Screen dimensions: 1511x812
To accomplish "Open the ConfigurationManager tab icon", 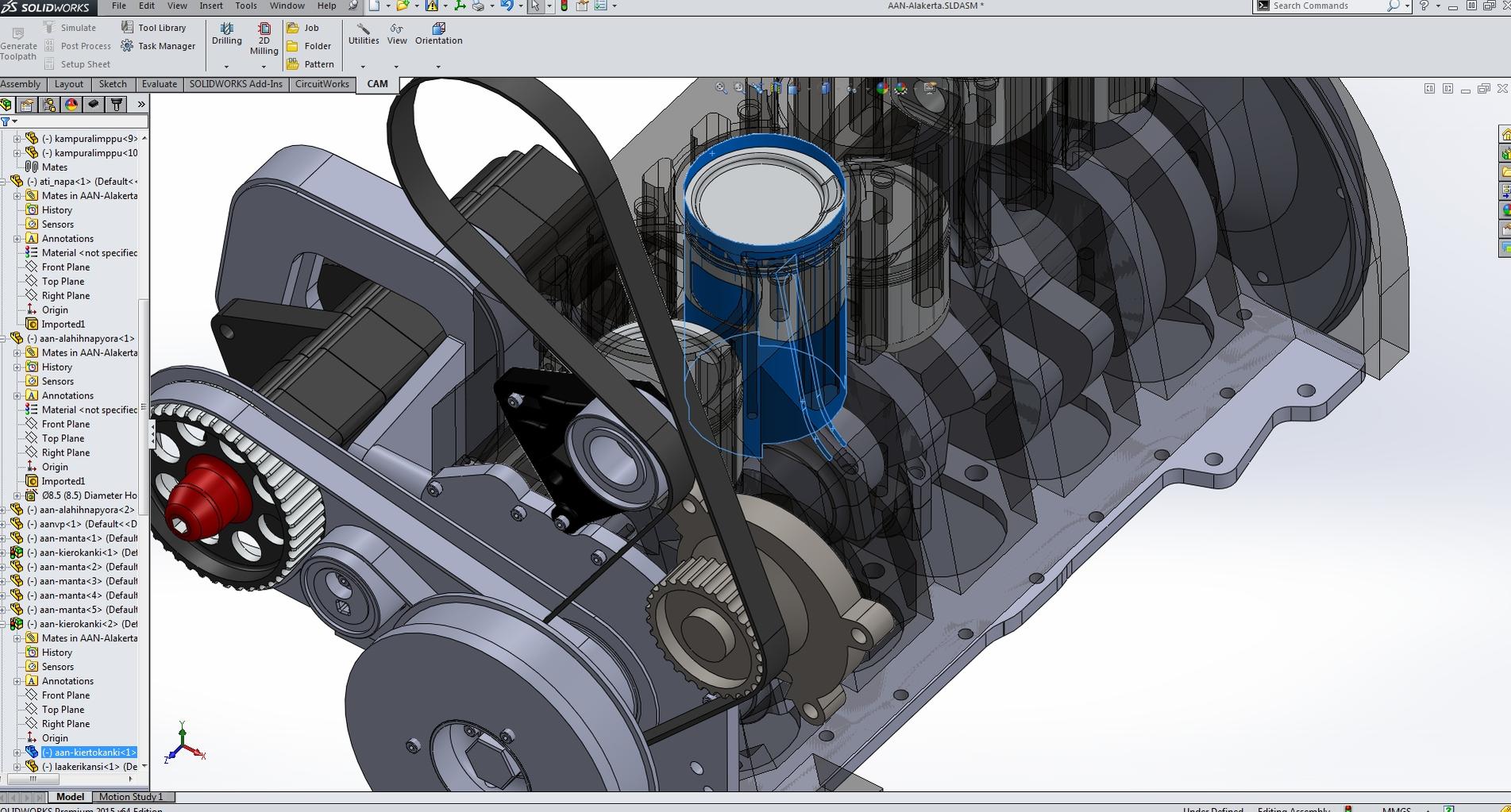I will point(49,104).
